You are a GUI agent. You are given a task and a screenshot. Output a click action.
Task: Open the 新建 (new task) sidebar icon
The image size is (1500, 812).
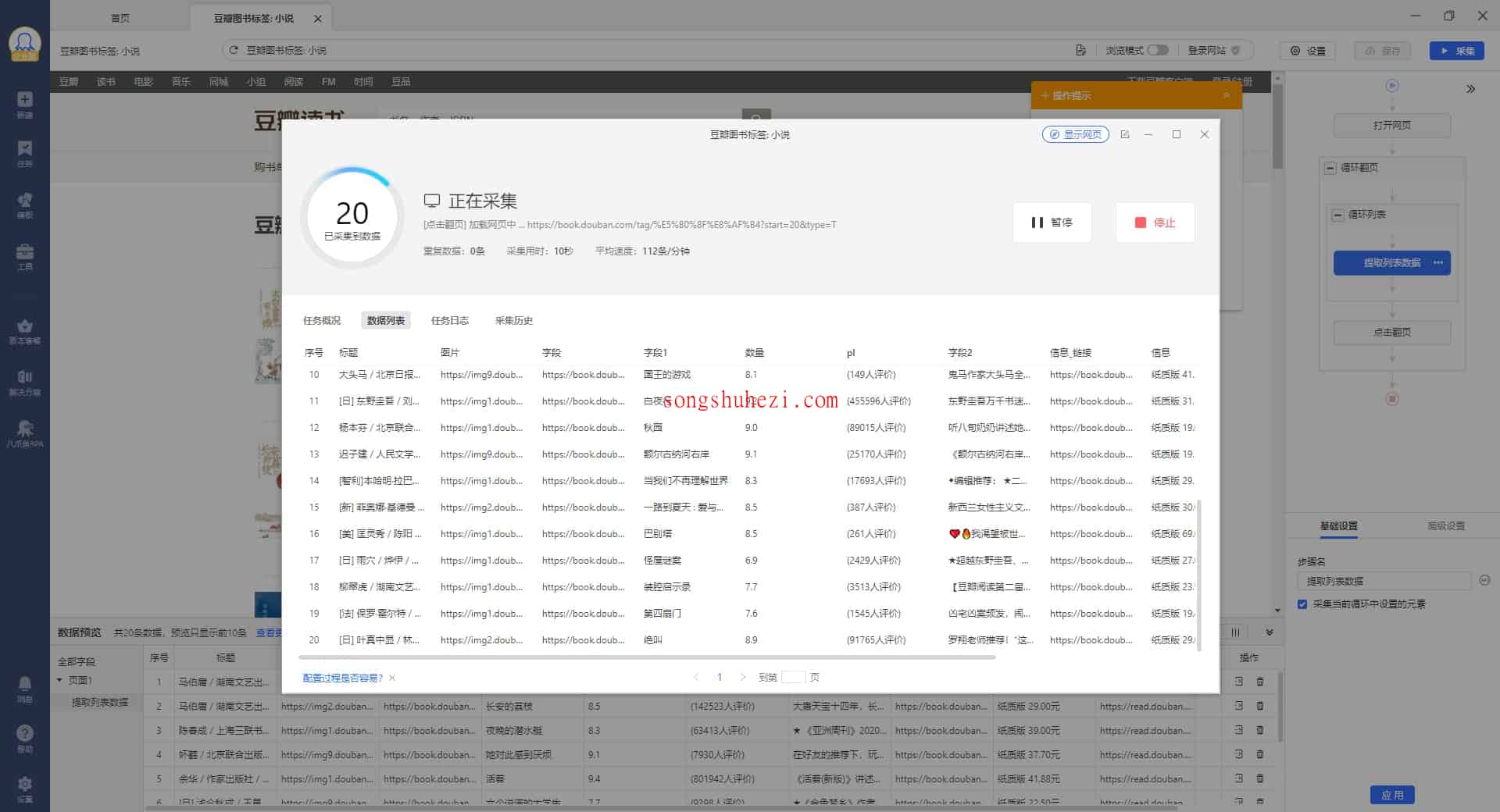click(25, 104)
